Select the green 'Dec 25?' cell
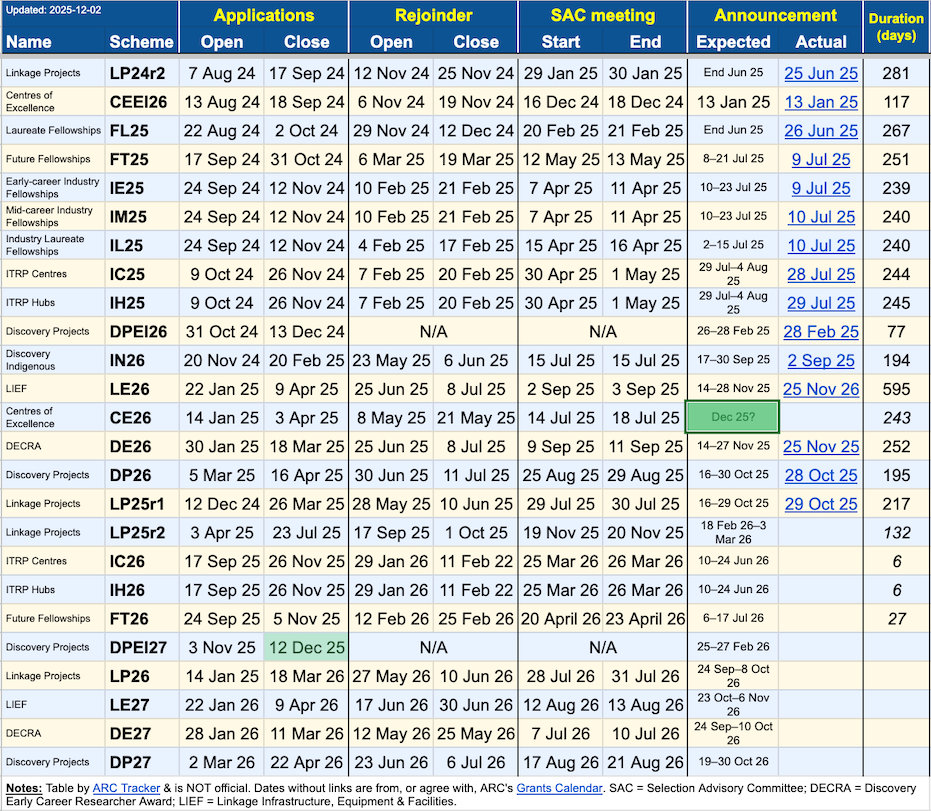 coord(733,418)
